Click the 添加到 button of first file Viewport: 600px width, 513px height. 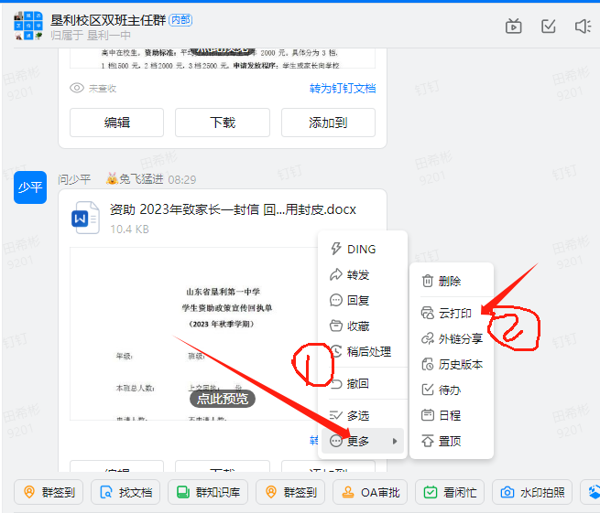coord(328,122)
